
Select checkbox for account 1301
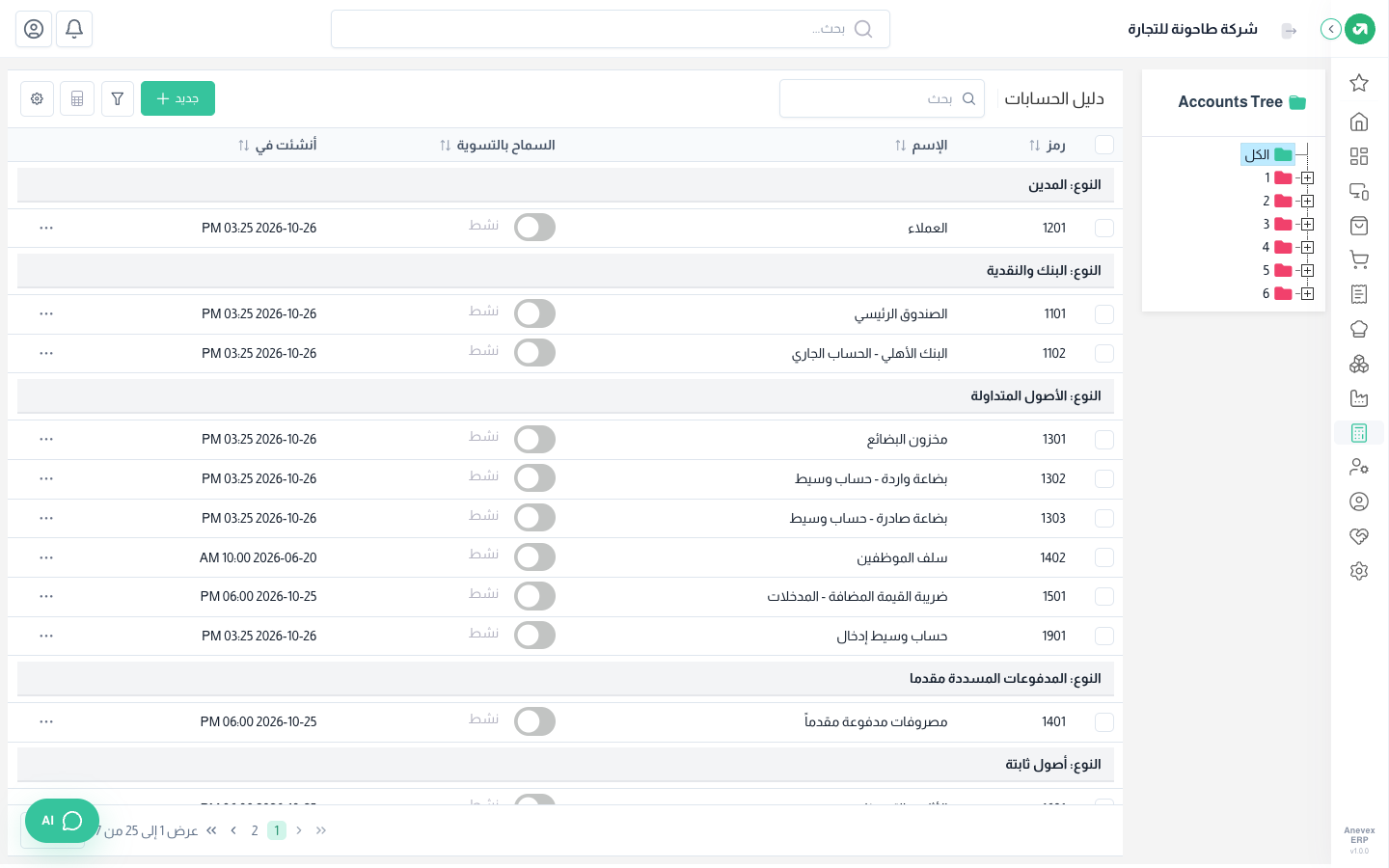point(1104,440)
